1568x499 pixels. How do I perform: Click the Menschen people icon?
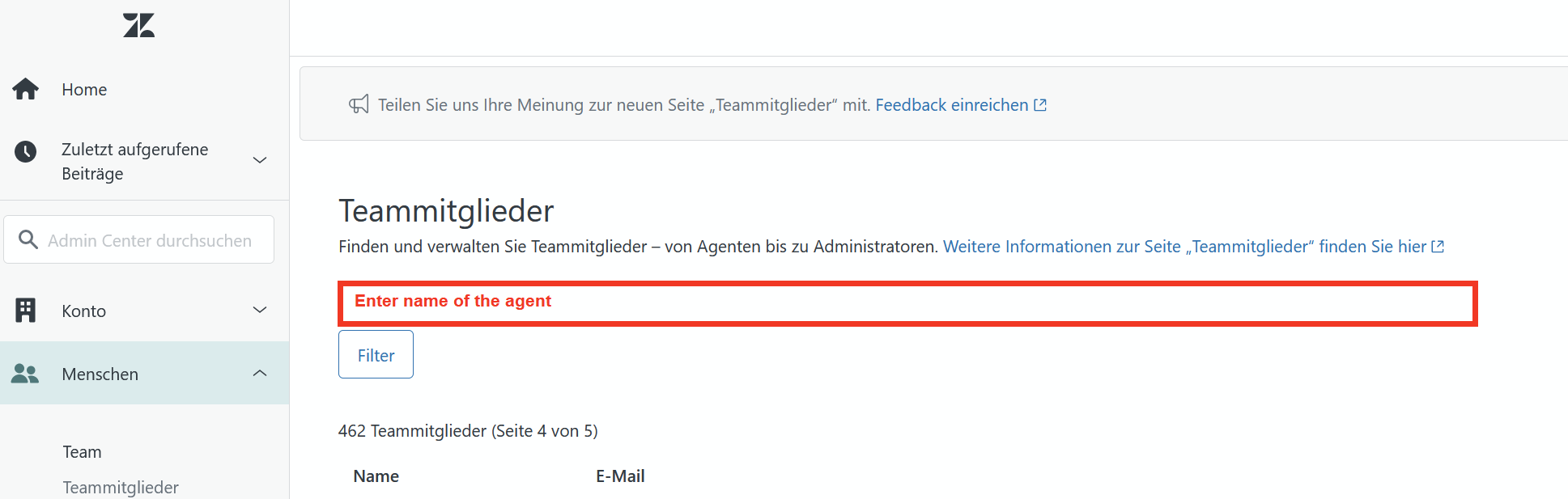25,374
